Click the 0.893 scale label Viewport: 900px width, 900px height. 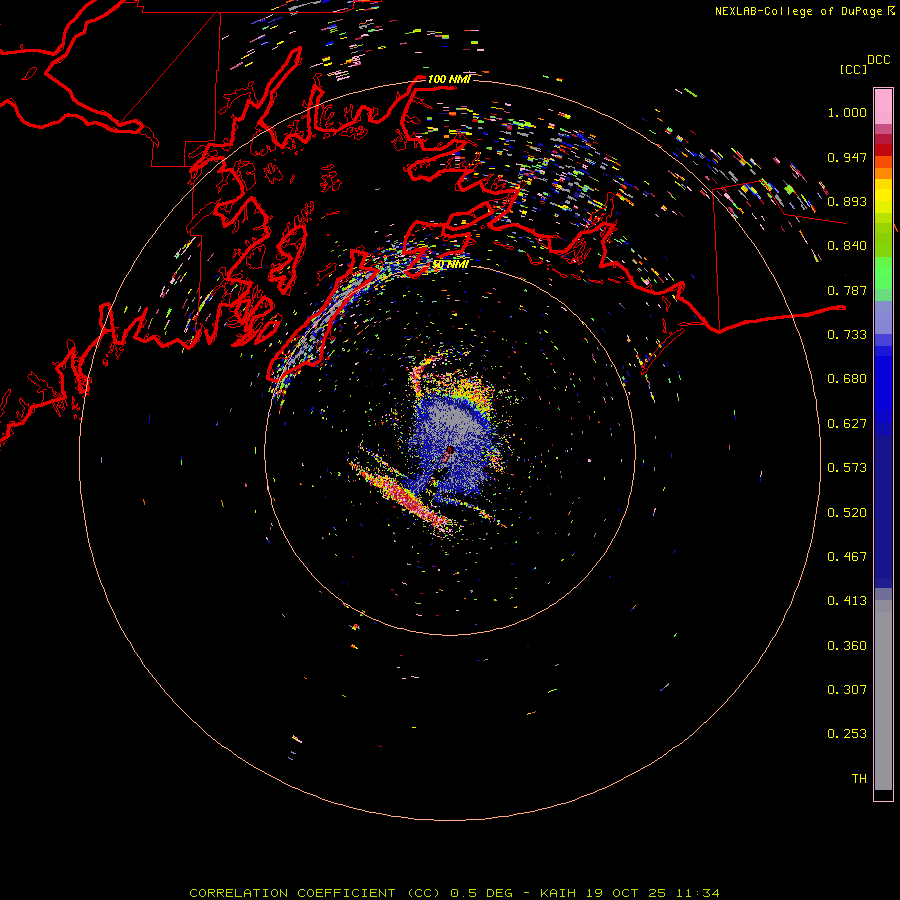point(847,201)
